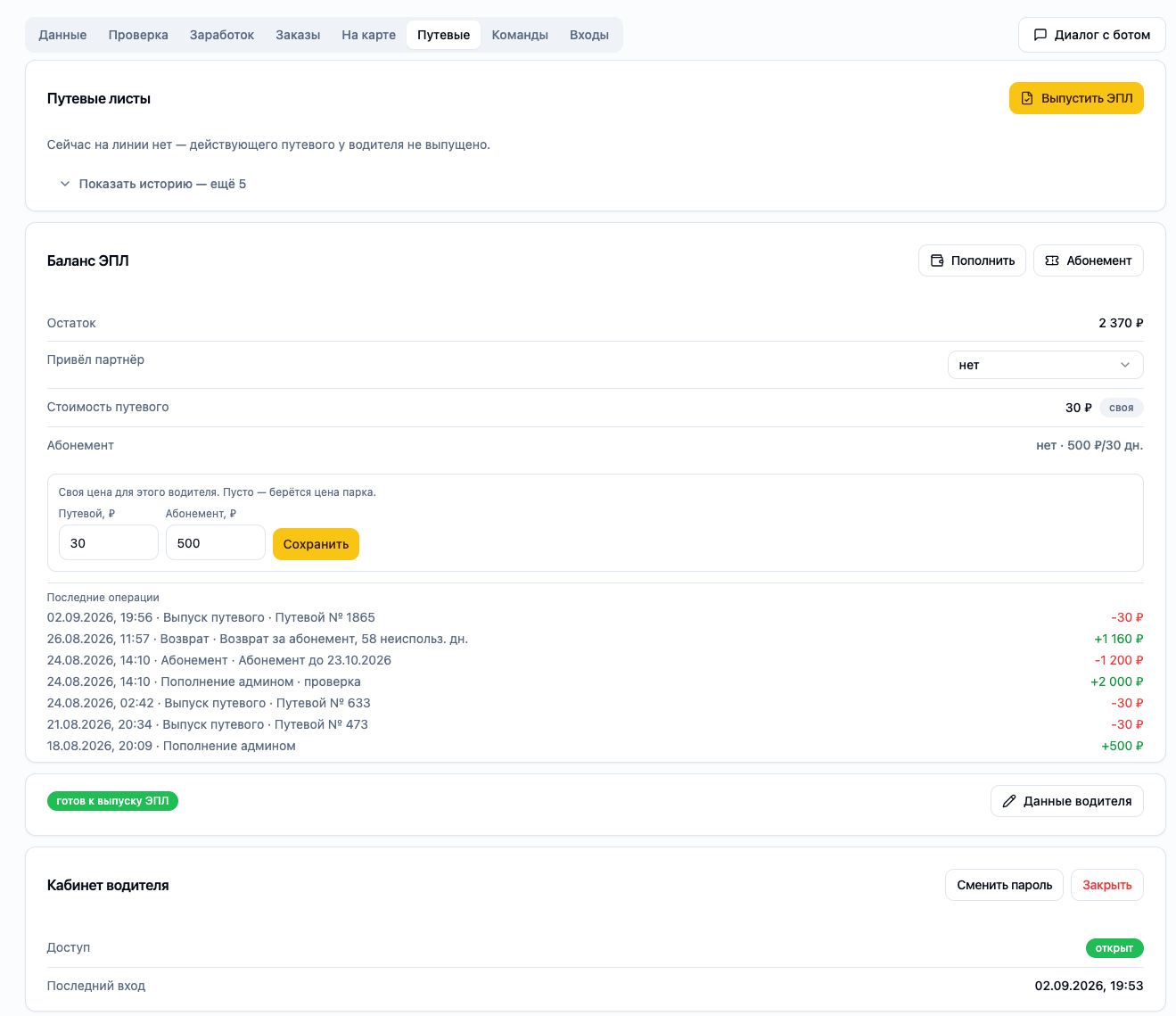Viewport: 1176px width, 1016px height.
Task: Click the нет · 500 ₽/30 дн. value
Action: coord(1090,445)
